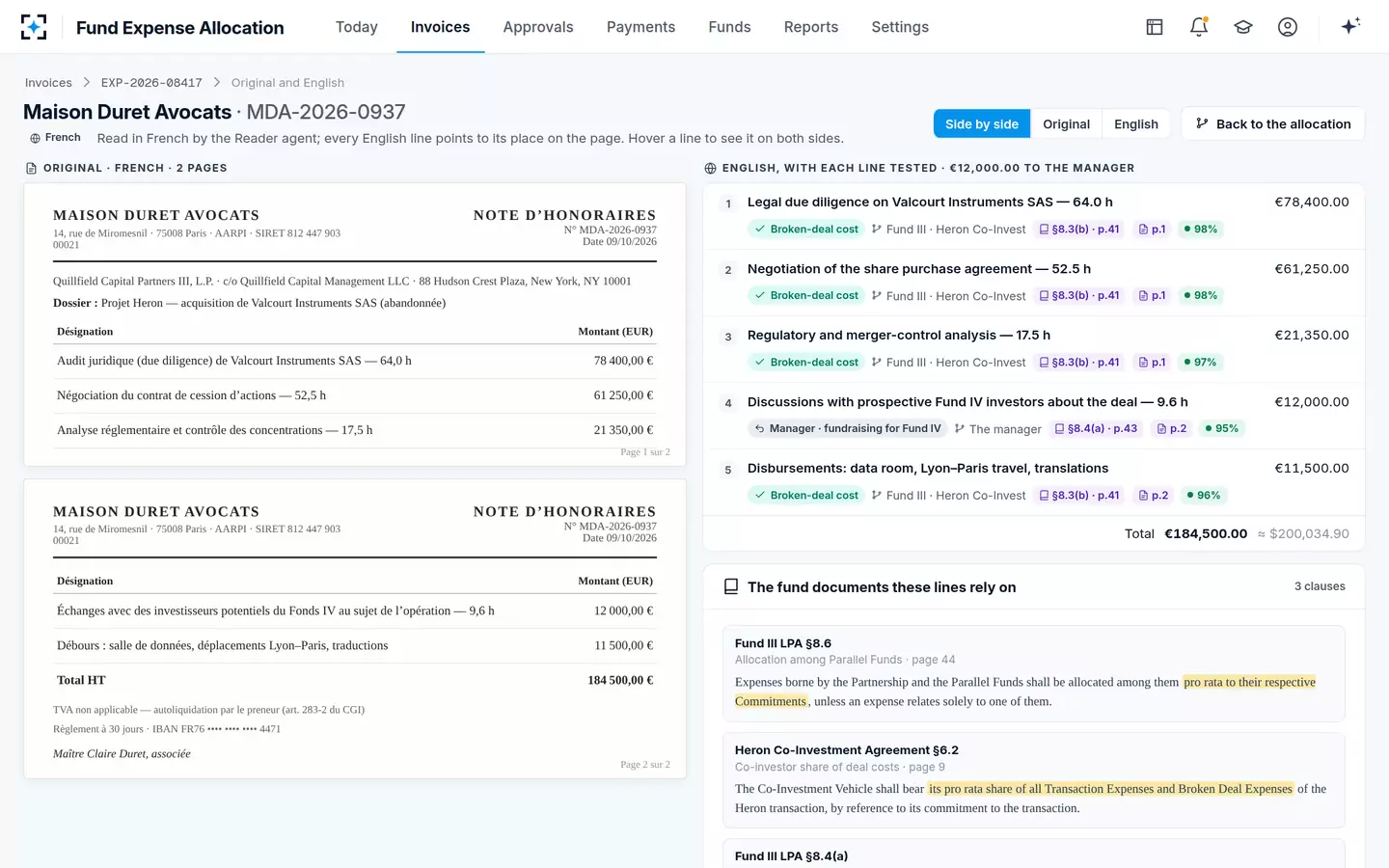Screen dimensions: 1389x868
Task: Open EXP-2026-08417 in the breadcrumb
Action: pyautogui.click(x=151, y=83)
